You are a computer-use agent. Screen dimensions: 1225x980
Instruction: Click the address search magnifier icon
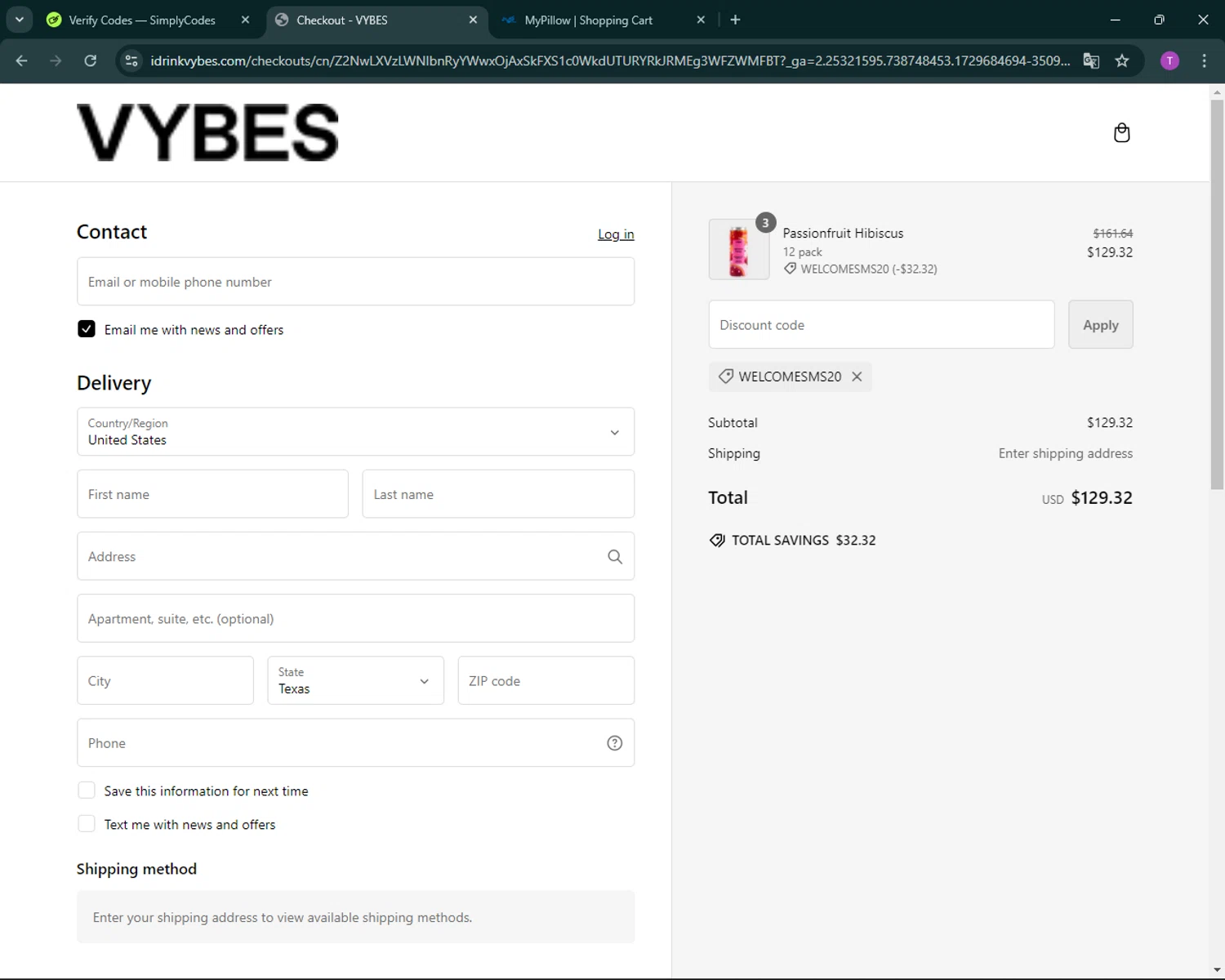[x=615, y=556]
